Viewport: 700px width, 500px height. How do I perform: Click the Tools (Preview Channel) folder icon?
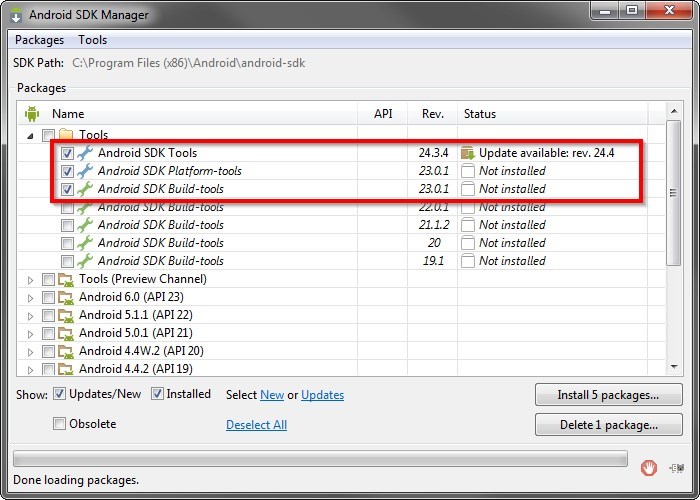coord(66,279)
